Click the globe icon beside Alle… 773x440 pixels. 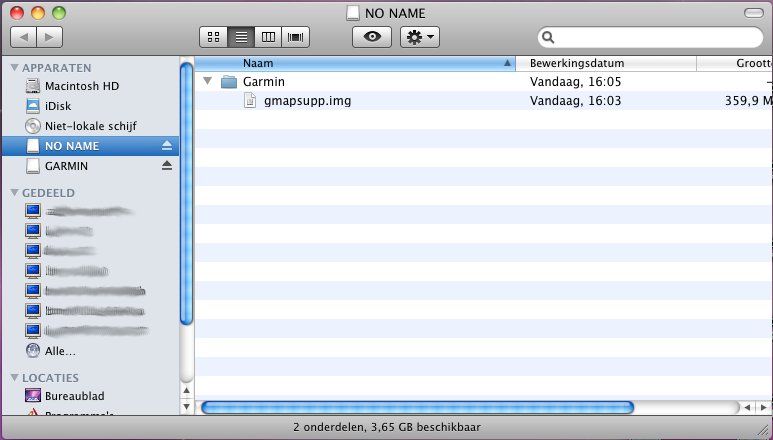[33, 351]
